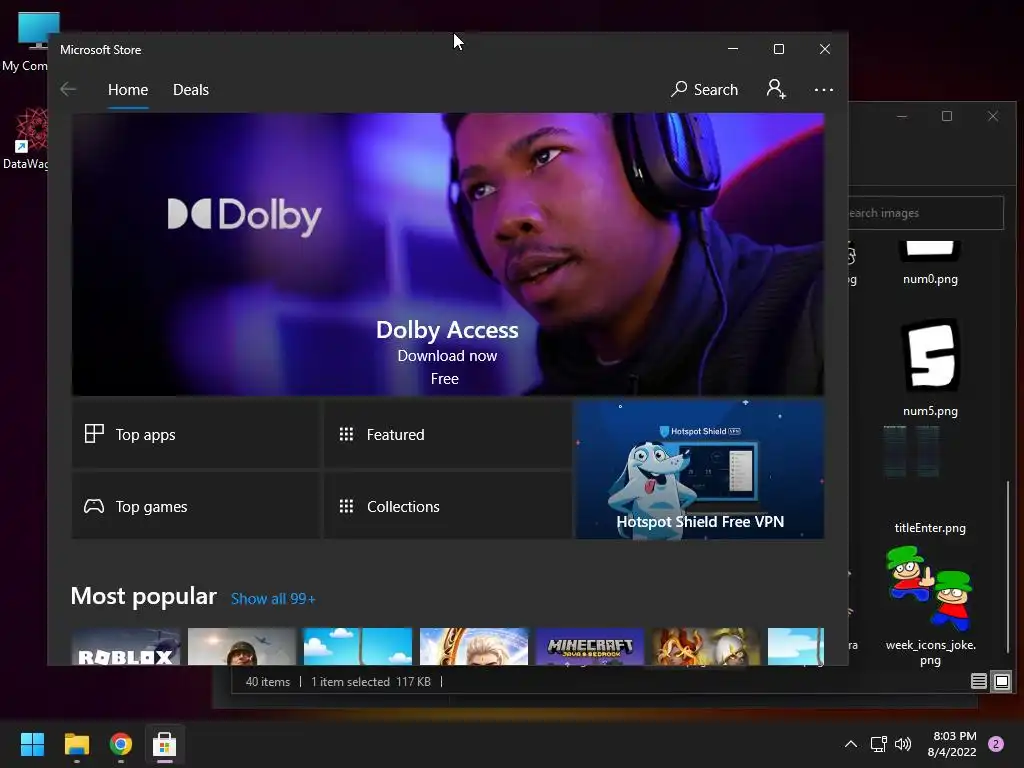Click the 1 item selected 117 KB status text
Image resolution: width=1024 pixels, height=768 pixels.
[x=371, y=682]
